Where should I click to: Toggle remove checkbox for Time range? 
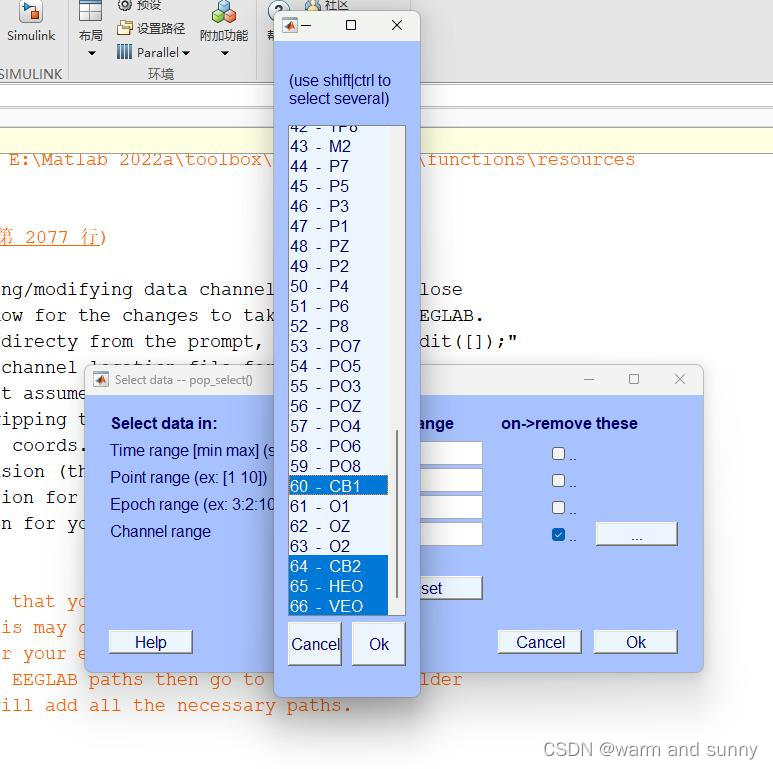click(558, 453)
